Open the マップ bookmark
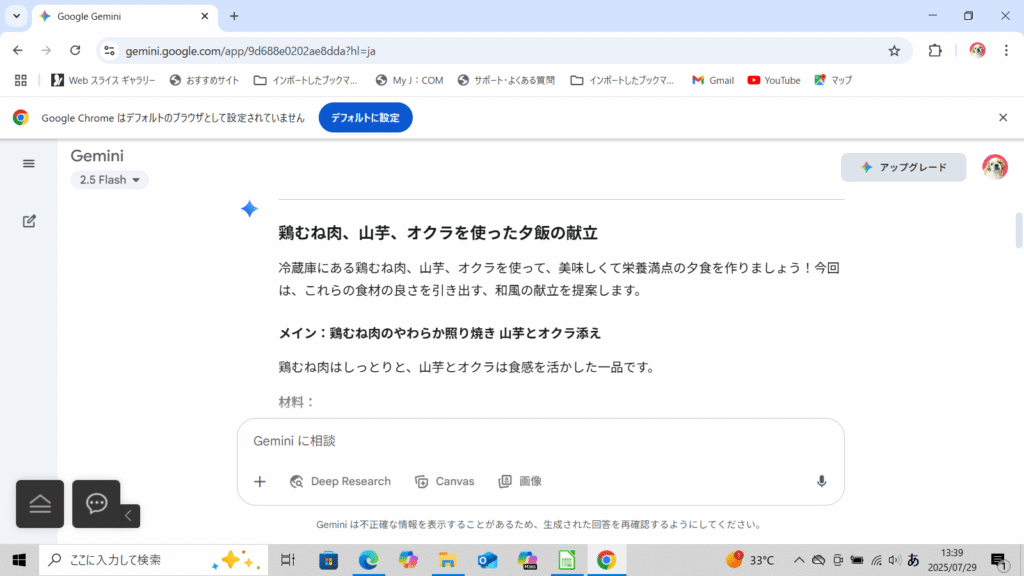This screenshot has height=576, width=1024. (x=833, y=80)
